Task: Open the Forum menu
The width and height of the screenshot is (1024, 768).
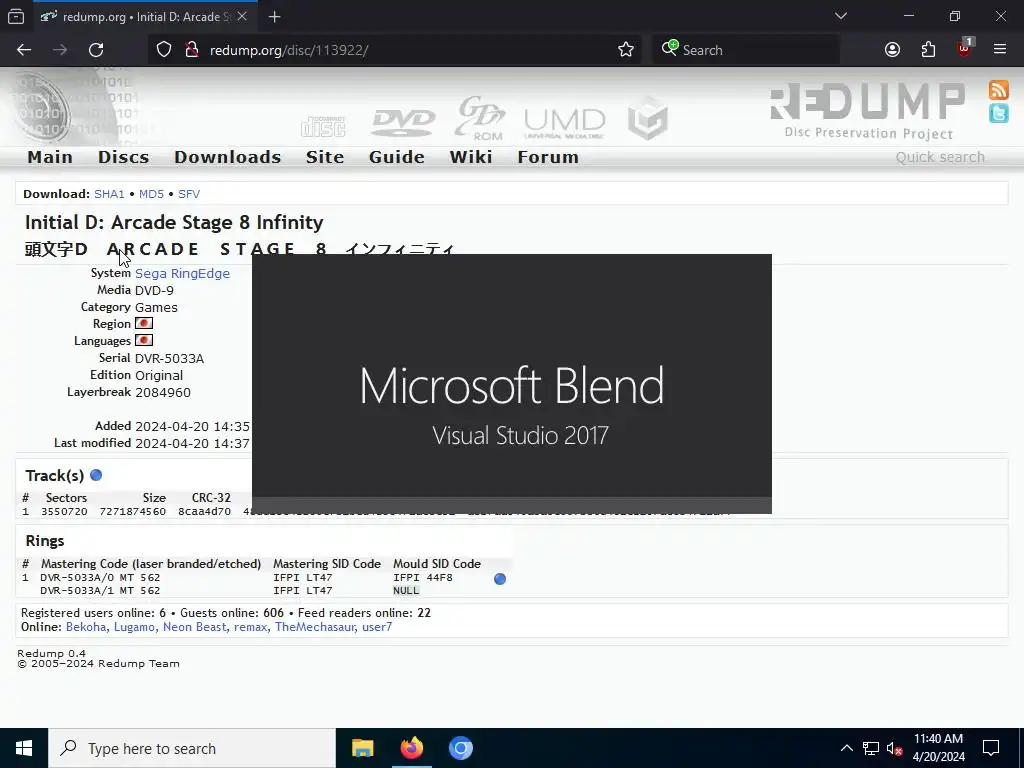Action: pos(548,157)
